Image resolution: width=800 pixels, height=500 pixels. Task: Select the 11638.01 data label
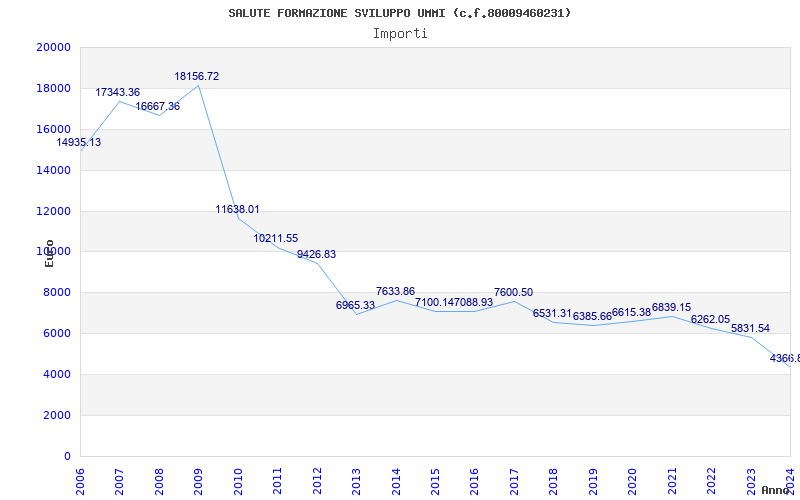pyautogui.click(x=237, y=209)
